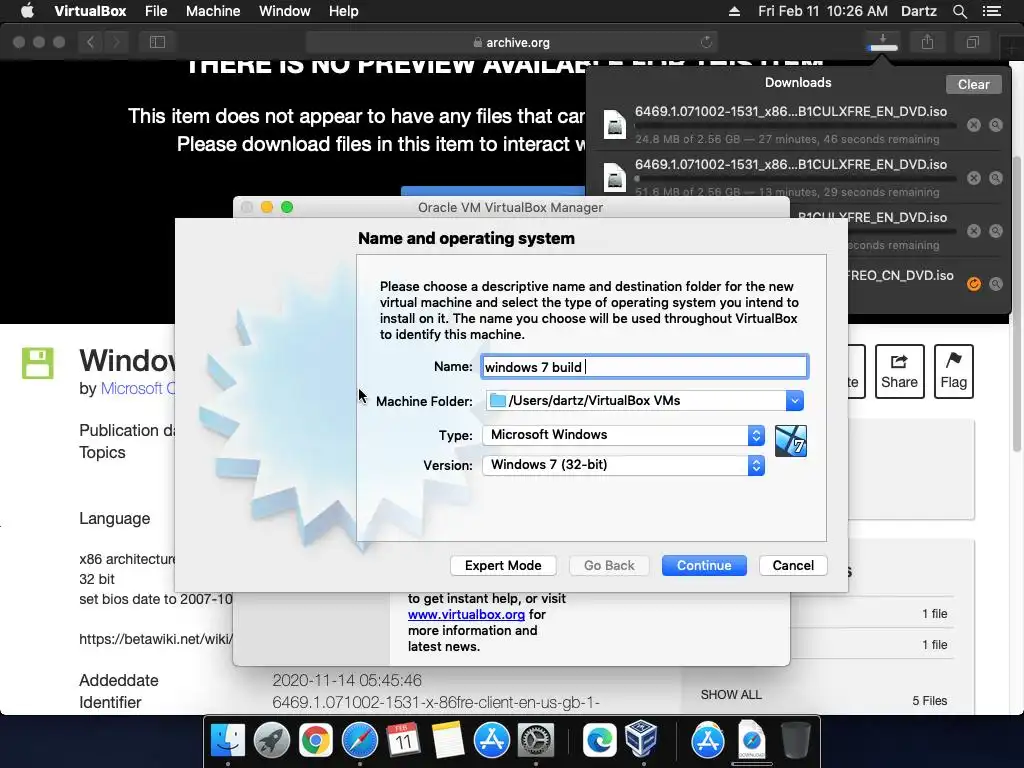Resume the CN_DVD.iso download
Screen dimensions: 1024x768
[x=974, y=283]
